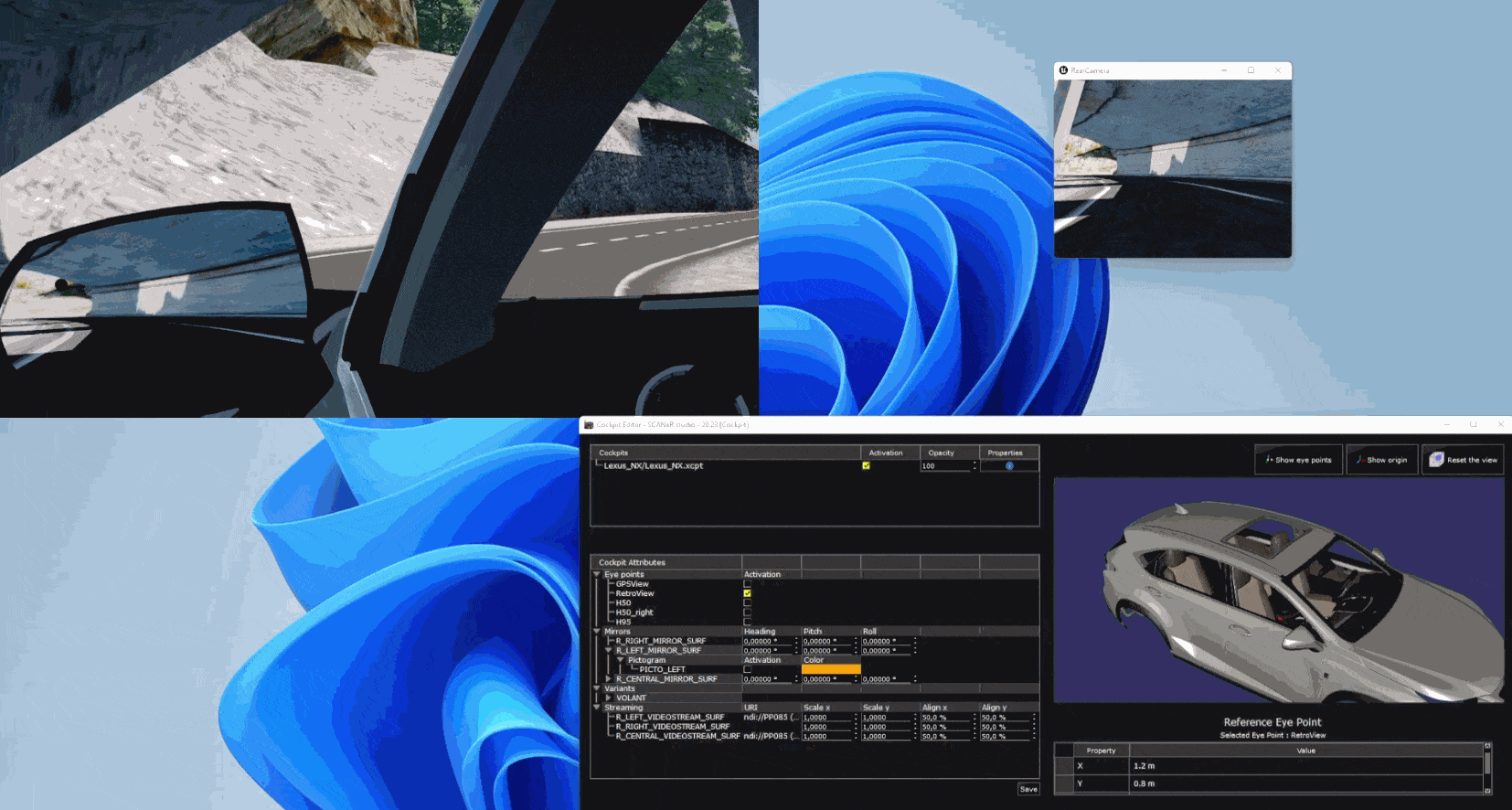Image resolution: width=1512 pixels, height=810 pixels.
Task: Toggle Lexus_NX cockpit activation checkbox
Action: click(866, 466)
